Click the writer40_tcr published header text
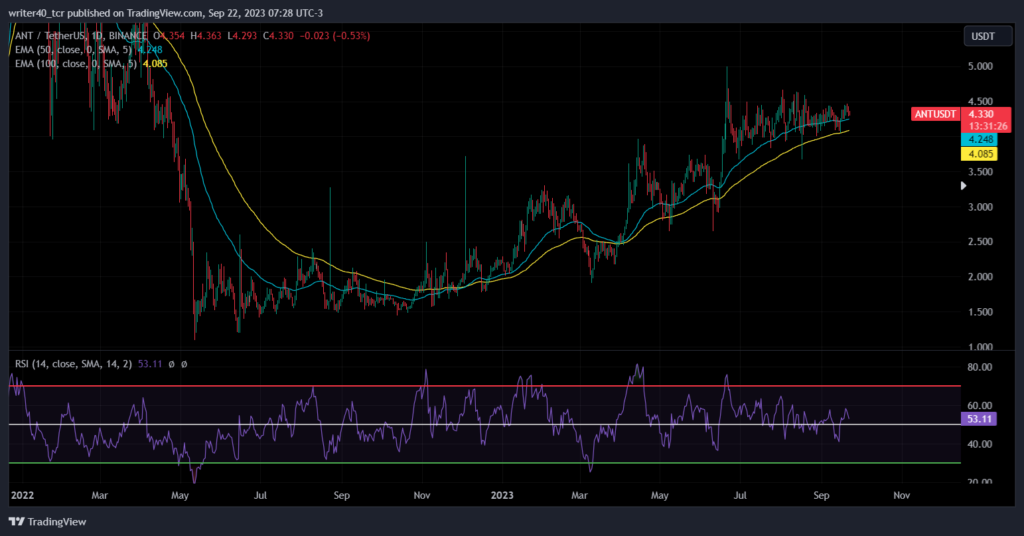This screenshot has height=536, width=1024. coord(165,13)
